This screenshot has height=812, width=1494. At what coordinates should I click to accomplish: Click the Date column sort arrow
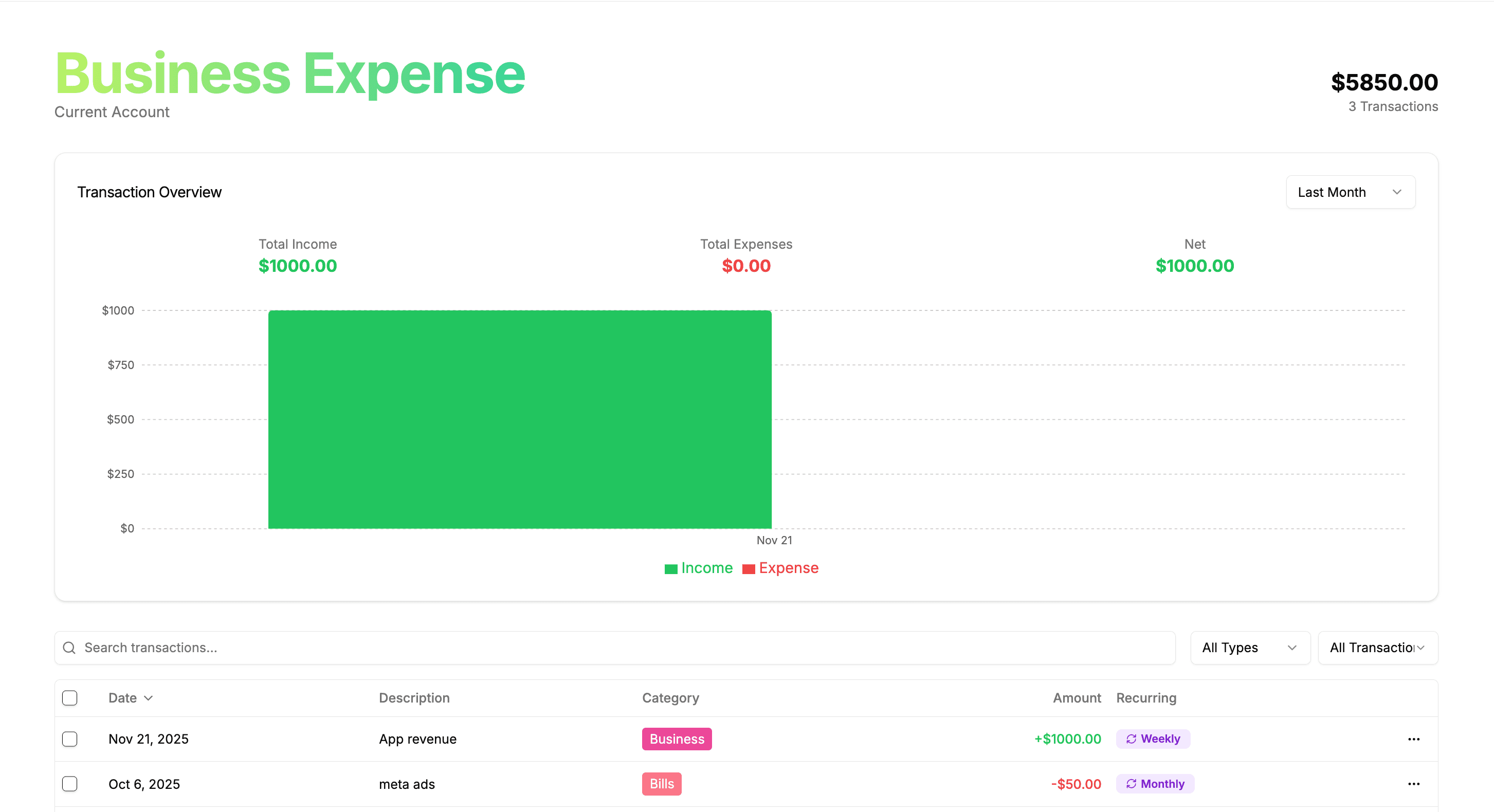[x=149, y=698]
